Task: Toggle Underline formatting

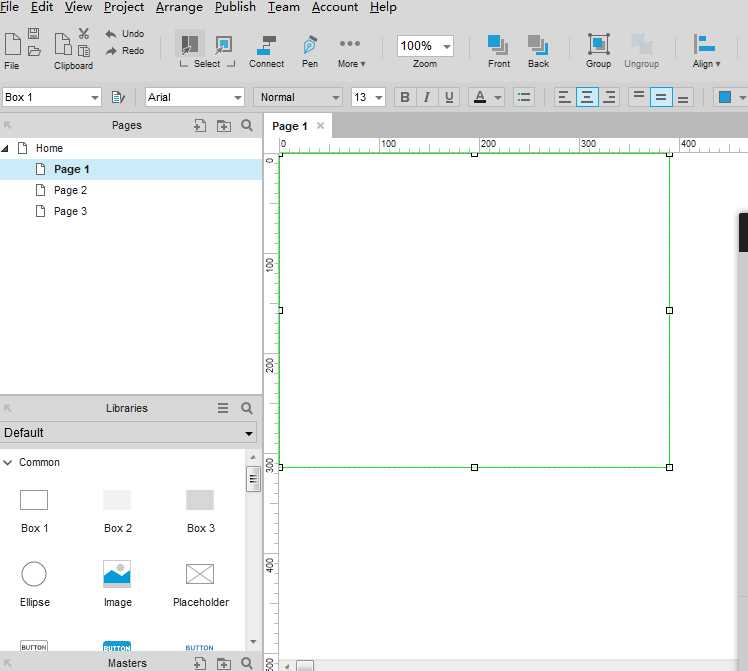Action: tap(449, 97)
